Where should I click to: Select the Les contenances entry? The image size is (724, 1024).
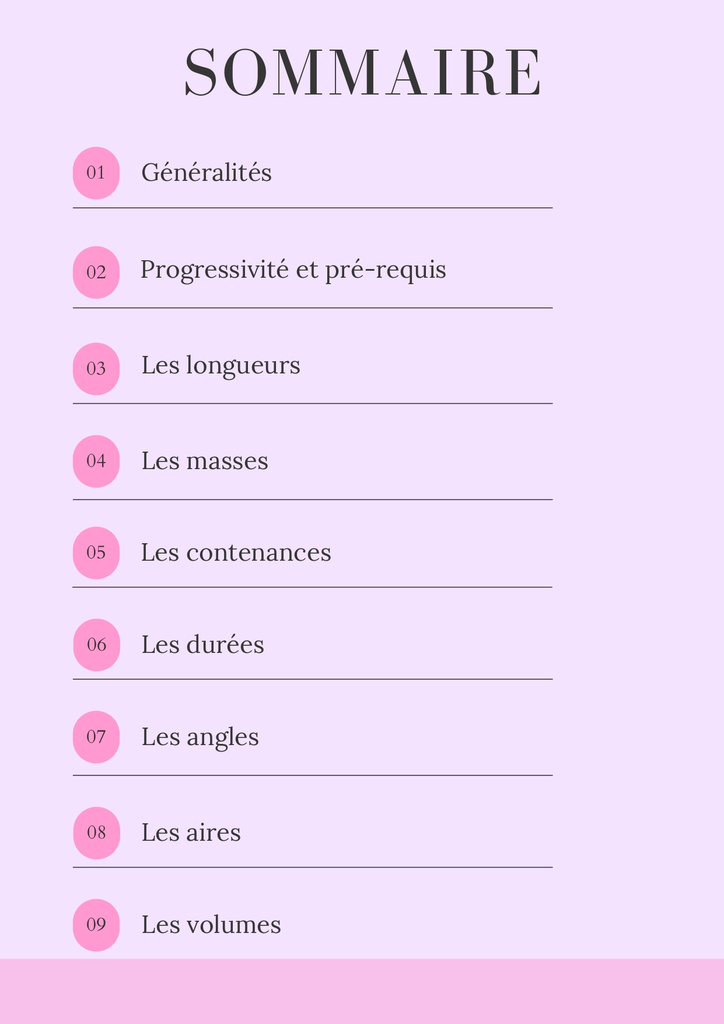coord(235,553)
